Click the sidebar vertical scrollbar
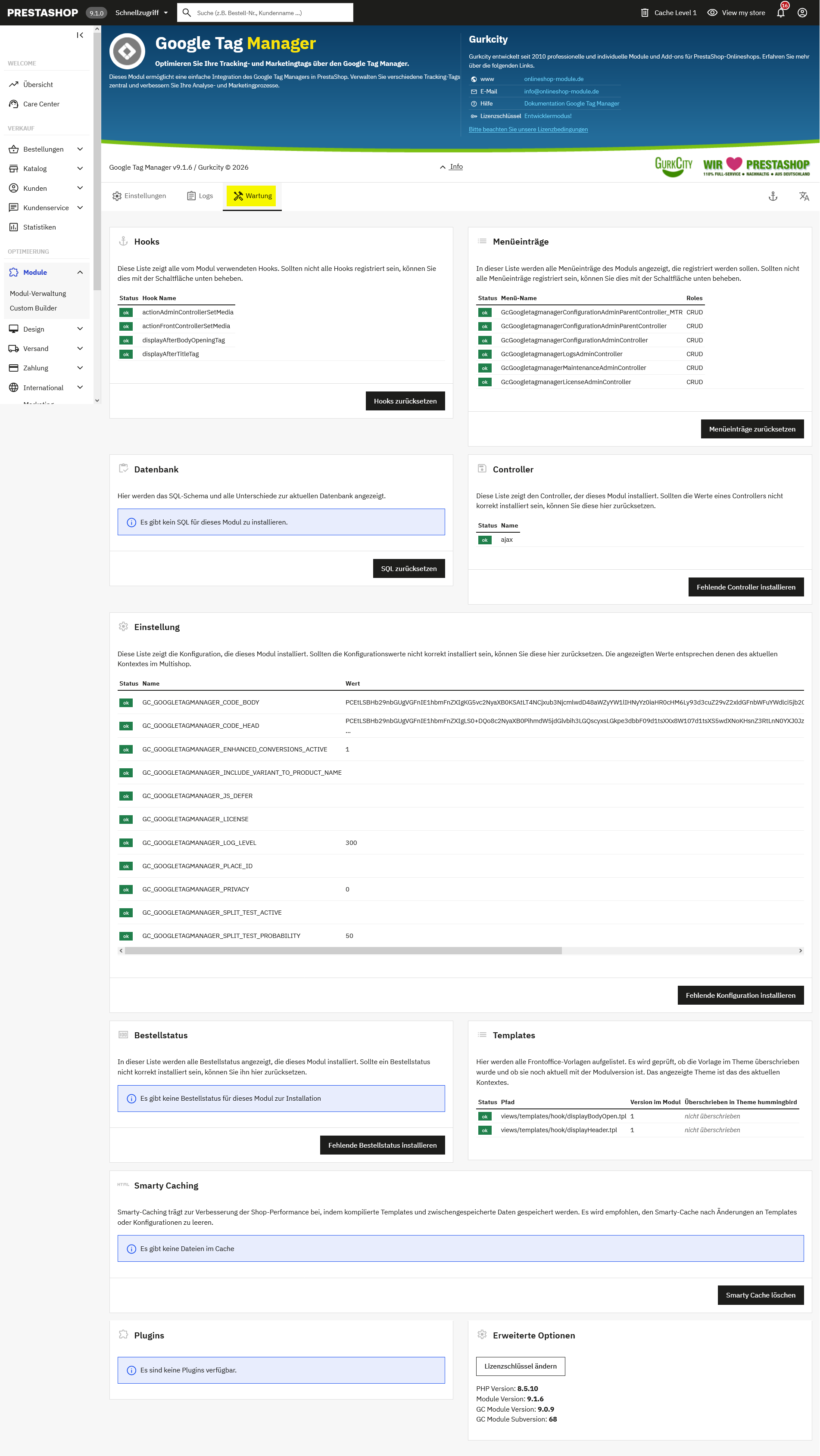The height and width of the screenshot is (1456, 820). (x=97, y=161)
